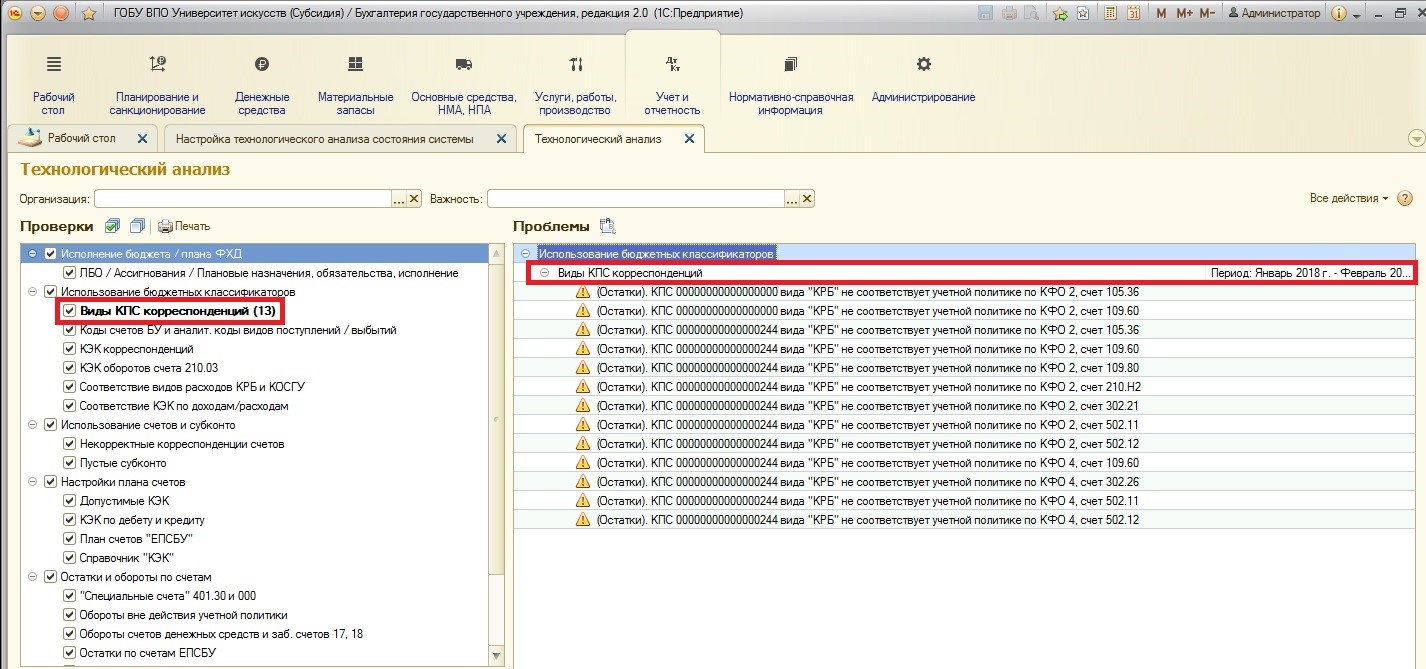Screen dimensions: 1426x669
Task: Click the report icon next to Проблемы
Action: [x=606, y=226]
